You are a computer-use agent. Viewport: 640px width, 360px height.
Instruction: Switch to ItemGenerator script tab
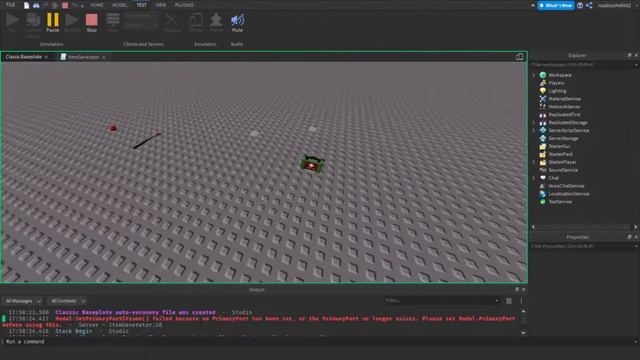tap(83, 57)
